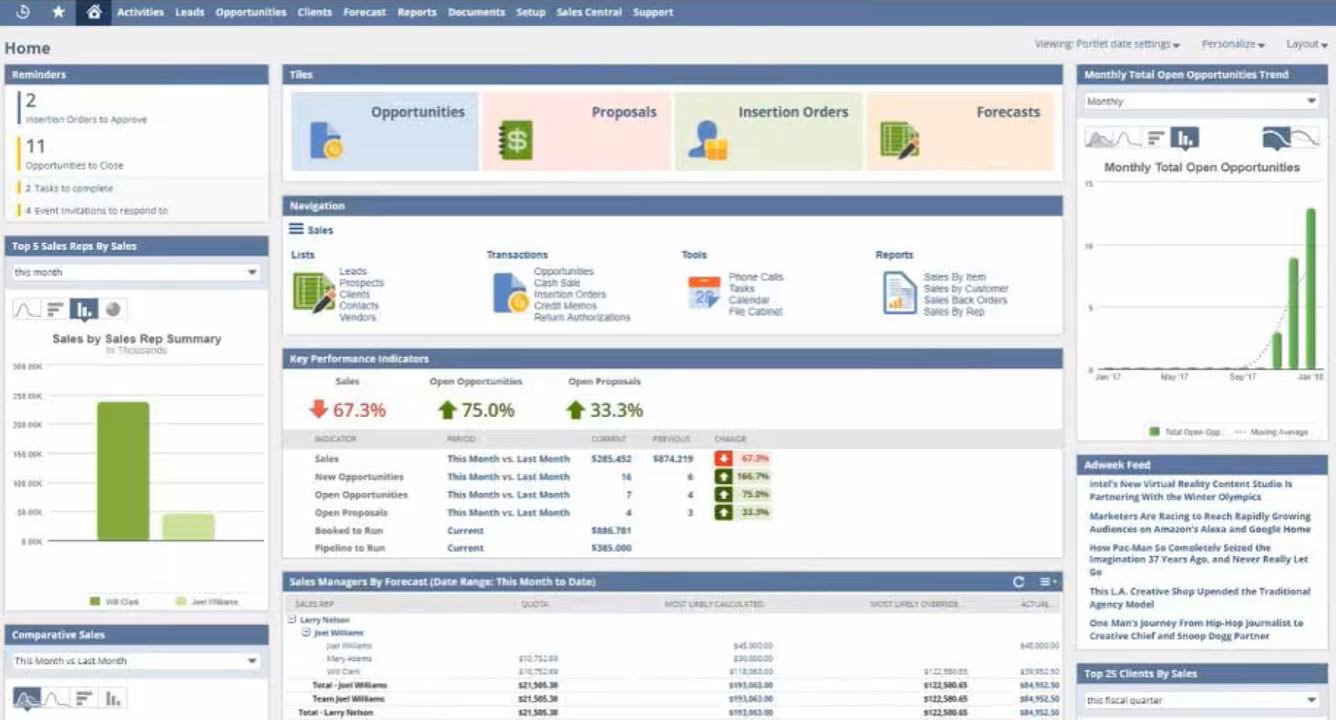Toggle bar chart view in Monthly Opportunities Trend

pyautogui.click(x=1184, y=139)
